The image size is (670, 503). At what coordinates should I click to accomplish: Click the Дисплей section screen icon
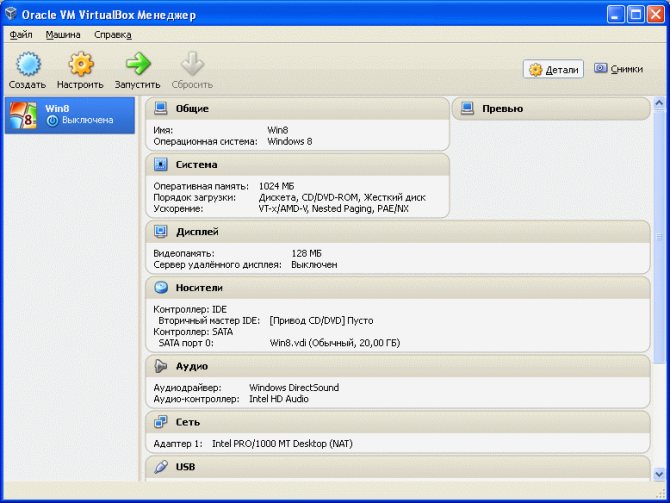(161, 232)
